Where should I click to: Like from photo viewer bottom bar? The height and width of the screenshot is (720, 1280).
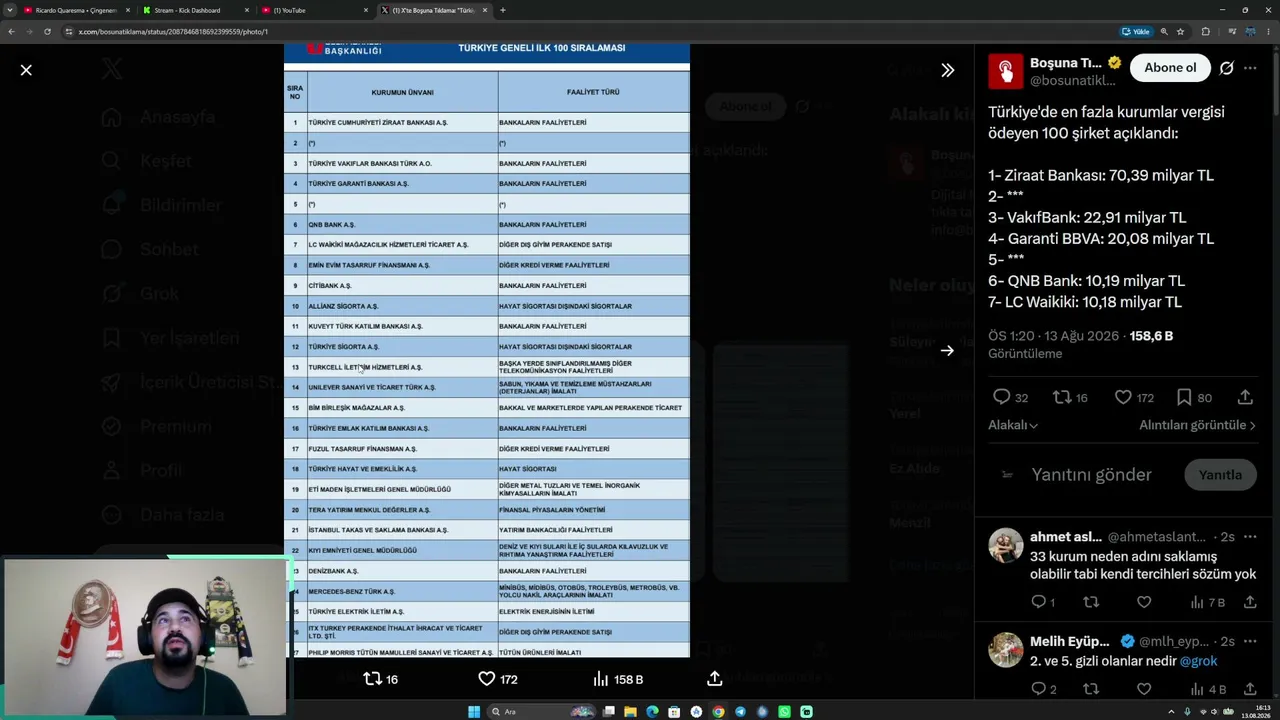click(497, 679)
